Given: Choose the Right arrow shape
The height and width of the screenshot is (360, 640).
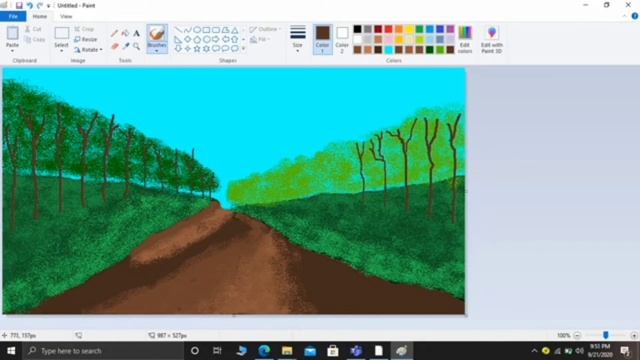Looking at the screenshot, I should tap(216, 40).
